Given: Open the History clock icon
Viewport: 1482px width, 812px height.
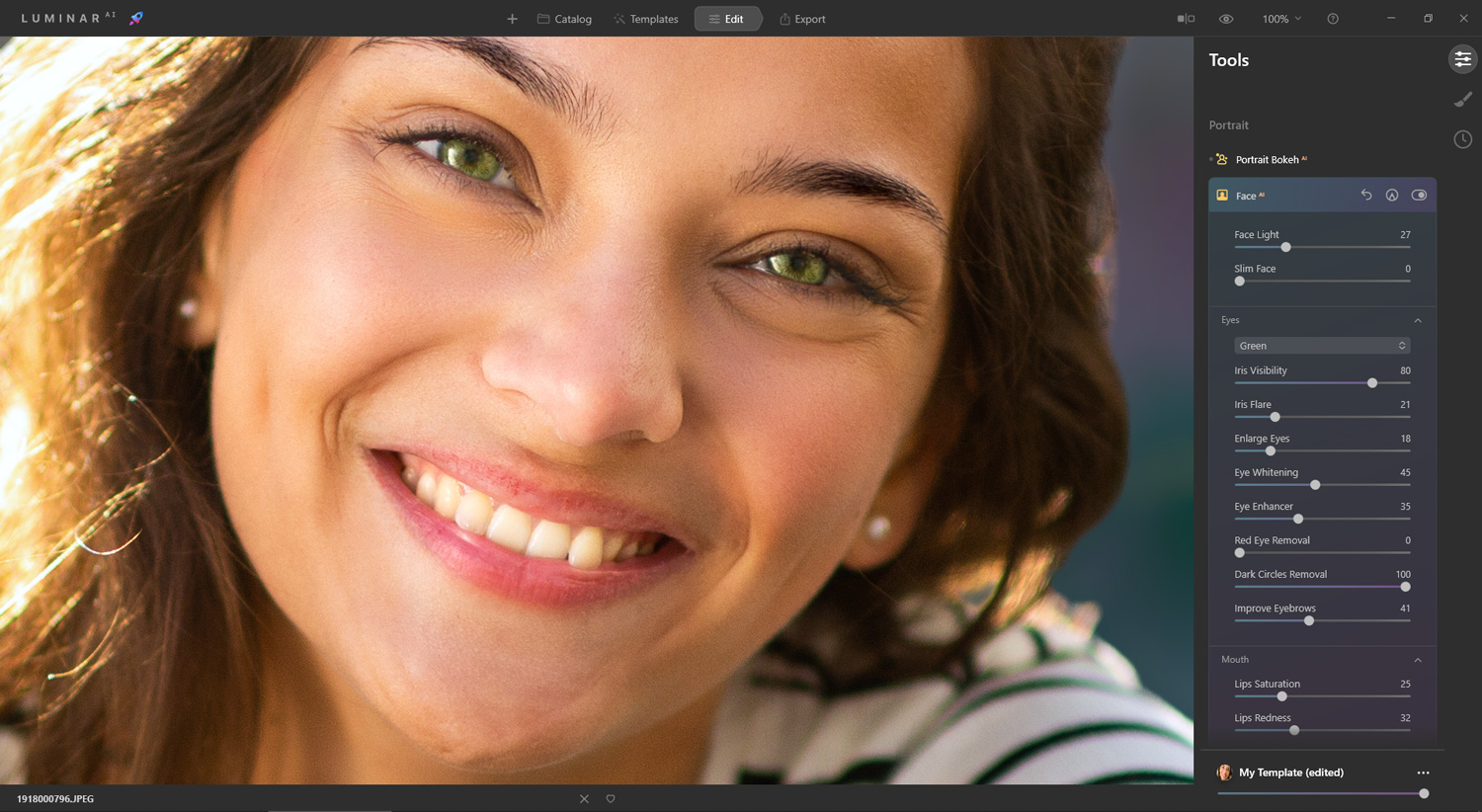Looking at the screenshot, I should (x=1462, y=139).
